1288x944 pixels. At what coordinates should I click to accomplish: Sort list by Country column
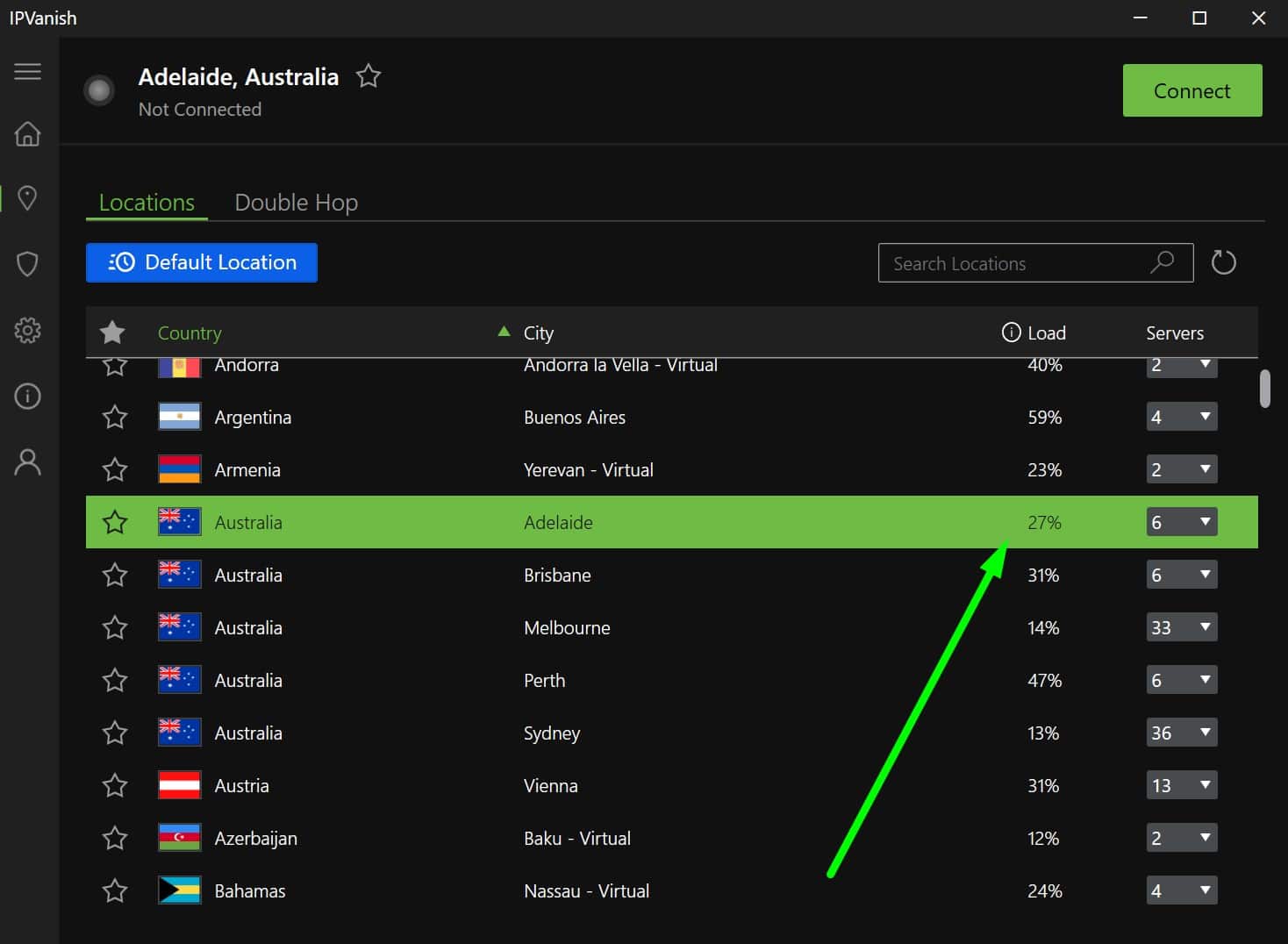click(190, 333)
